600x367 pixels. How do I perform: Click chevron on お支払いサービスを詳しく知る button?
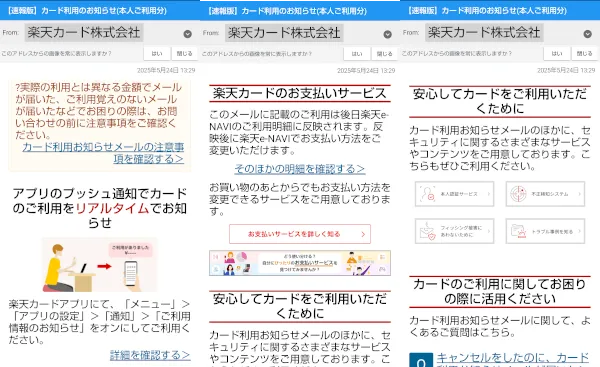(x=363, y=234)
